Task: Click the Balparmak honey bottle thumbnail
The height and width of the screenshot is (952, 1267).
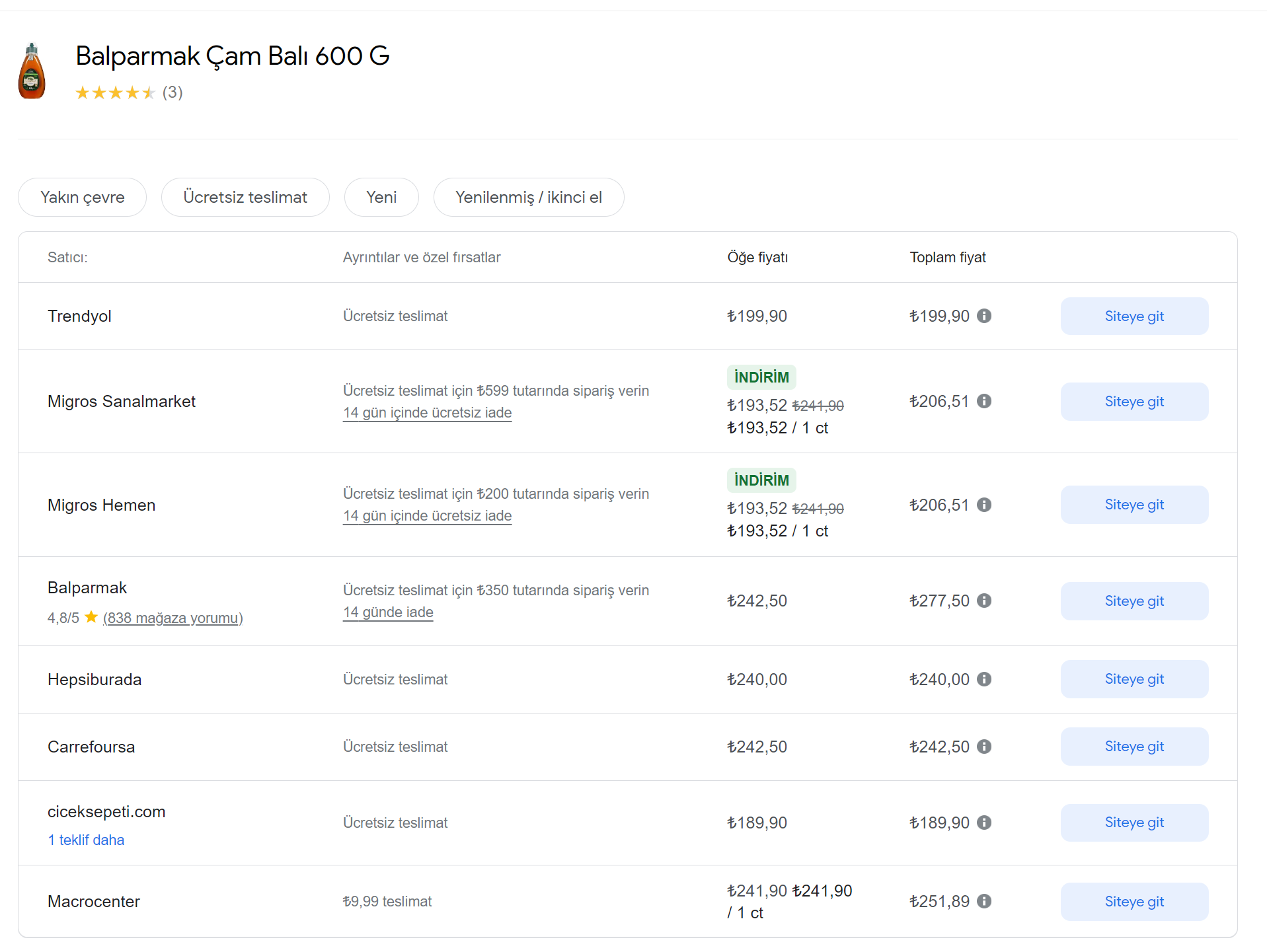Action: (32, 71)
